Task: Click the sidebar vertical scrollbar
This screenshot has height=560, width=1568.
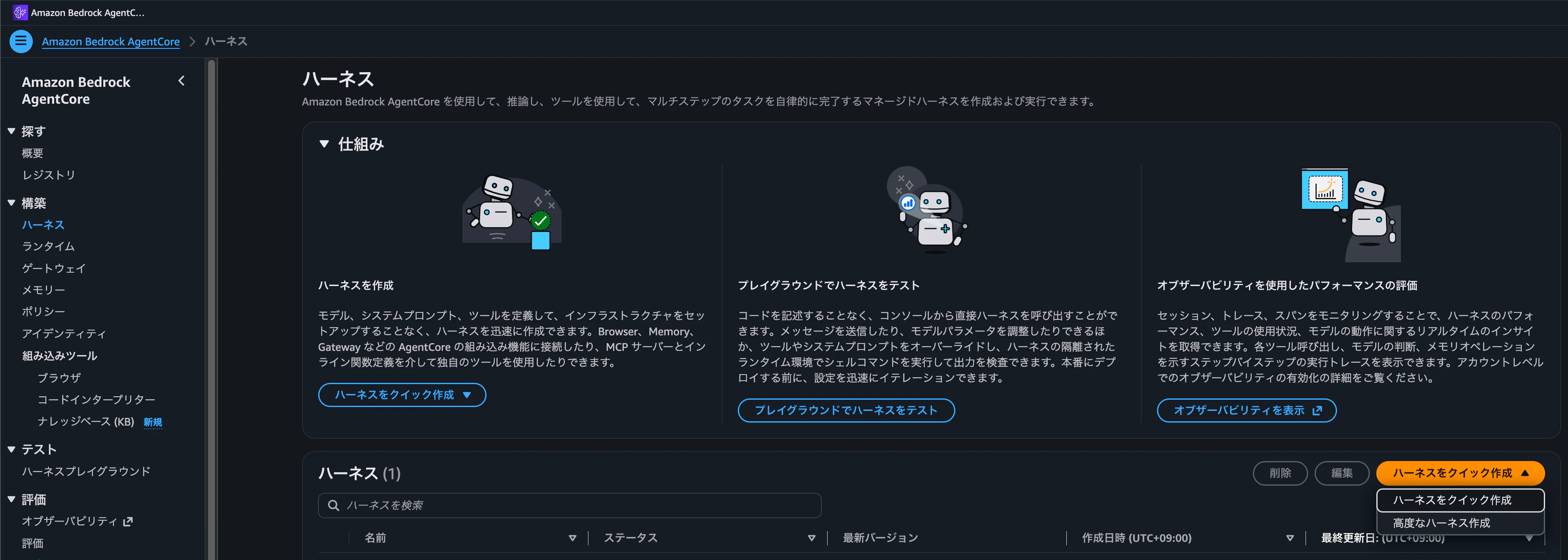Action: point(211,309)
